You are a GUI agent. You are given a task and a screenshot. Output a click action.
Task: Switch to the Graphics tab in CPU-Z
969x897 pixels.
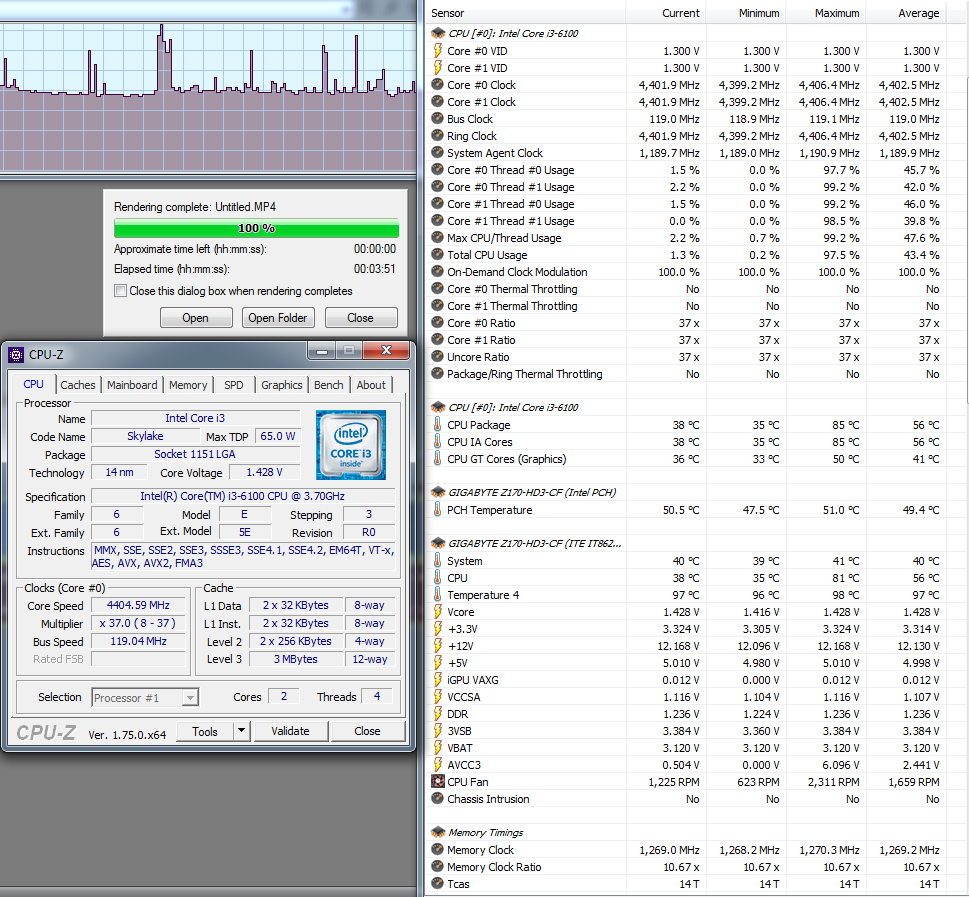pos(282,385)
